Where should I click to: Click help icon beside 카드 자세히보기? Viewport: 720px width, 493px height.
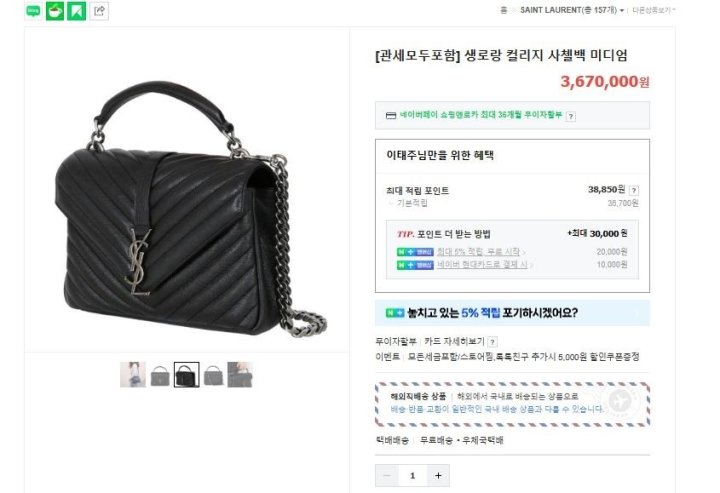[492, 342]
